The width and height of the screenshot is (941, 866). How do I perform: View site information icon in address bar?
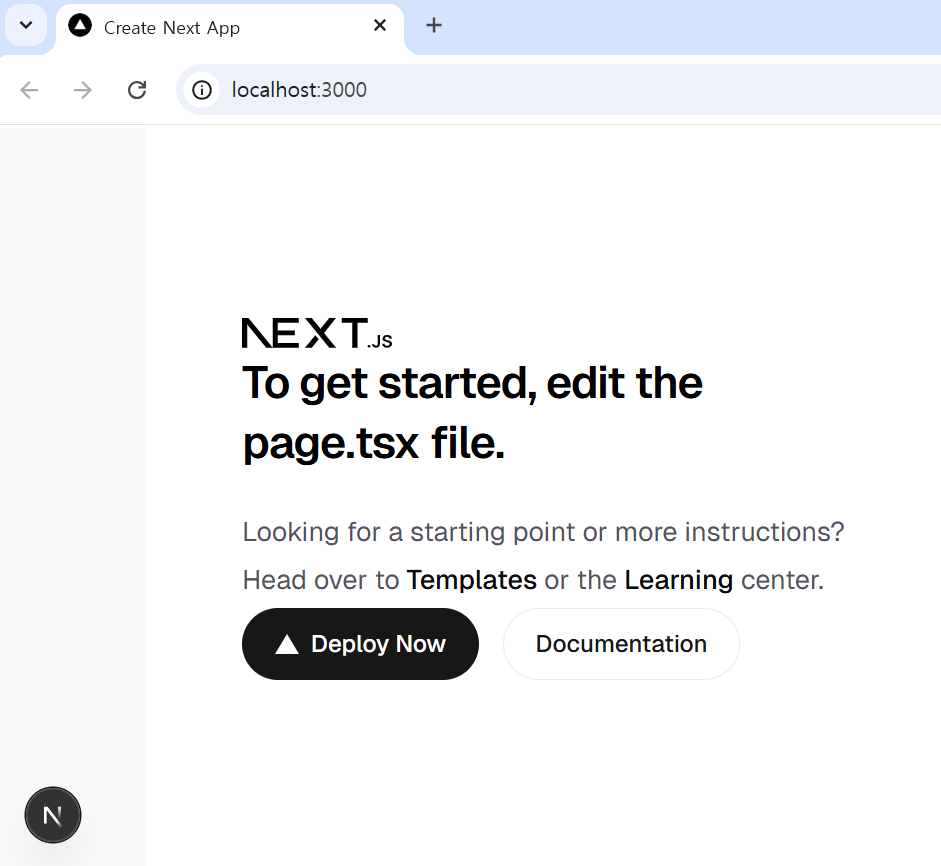coord(202,90)
